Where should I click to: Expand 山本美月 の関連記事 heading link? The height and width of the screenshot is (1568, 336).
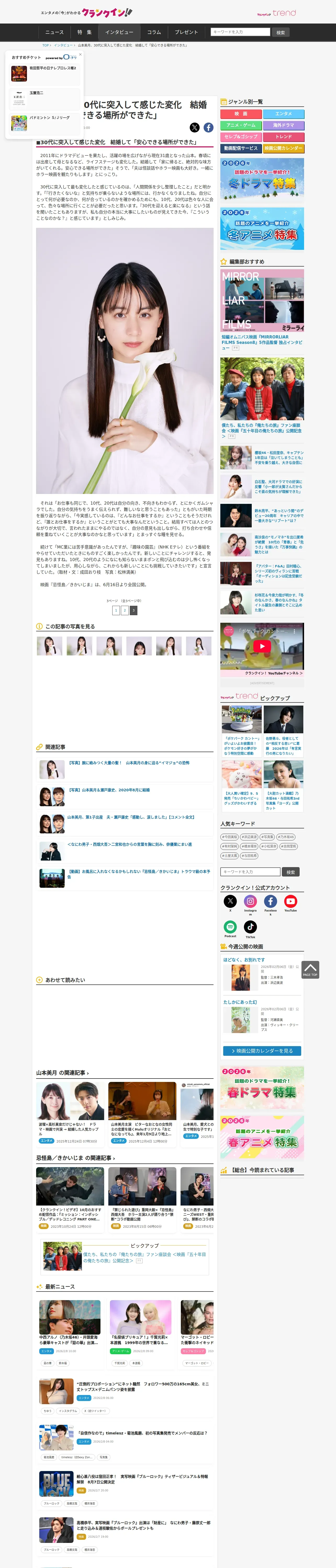click(x=62, y=1073)
